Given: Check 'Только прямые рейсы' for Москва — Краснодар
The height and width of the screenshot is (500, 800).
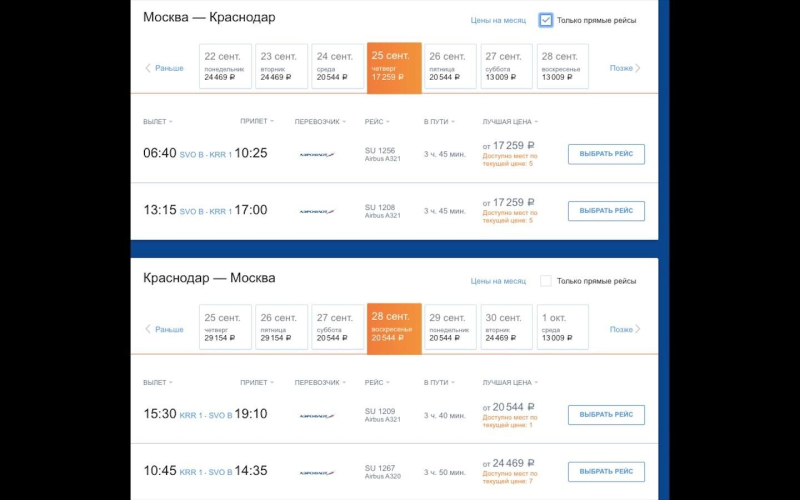Looking at the screenshot, I should point(546,20).
